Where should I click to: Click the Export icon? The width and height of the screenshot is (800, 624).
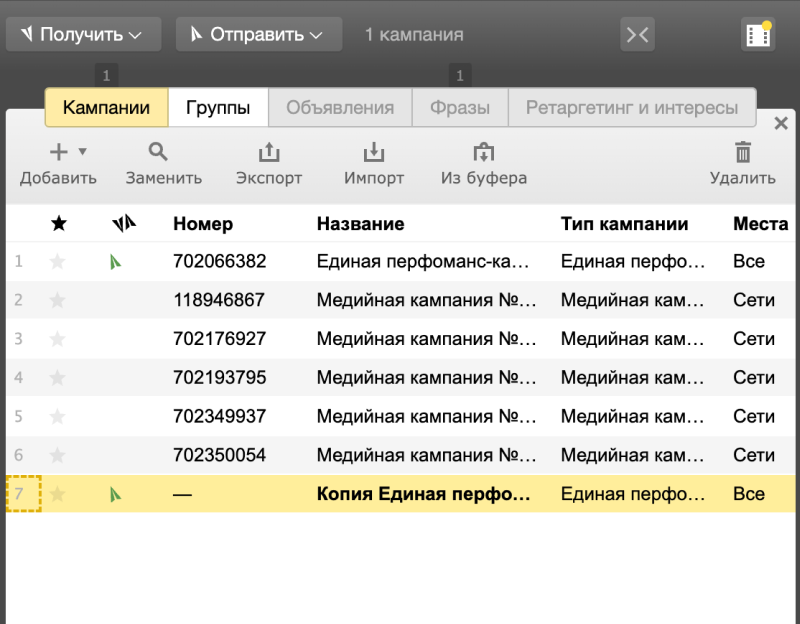269,152
